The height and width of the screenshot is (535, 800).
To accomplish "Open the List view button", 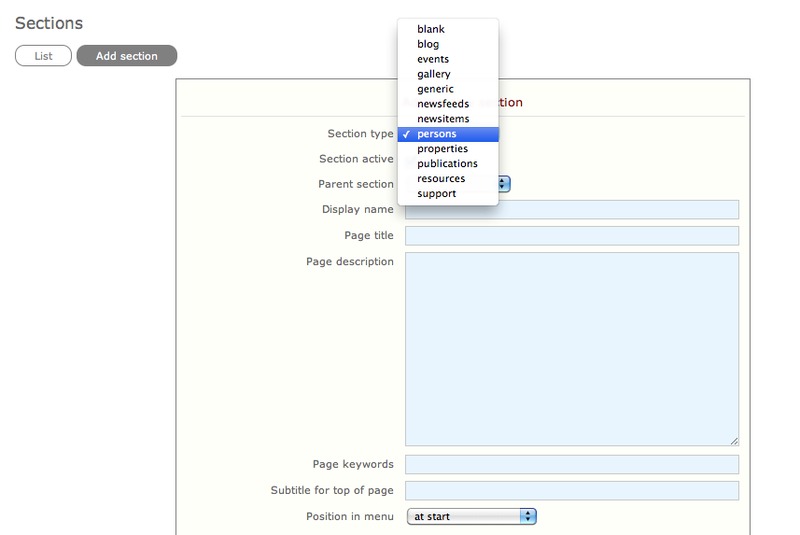I will pyautogui.click(x=43, y=56).
